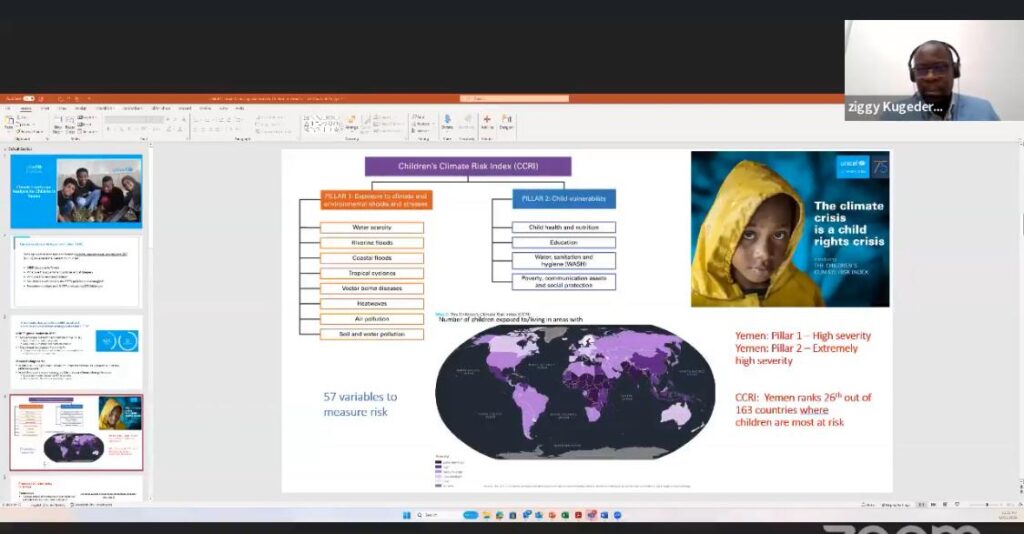
Task: Click the 'Tropical cyclones' box
Action: 372,274
